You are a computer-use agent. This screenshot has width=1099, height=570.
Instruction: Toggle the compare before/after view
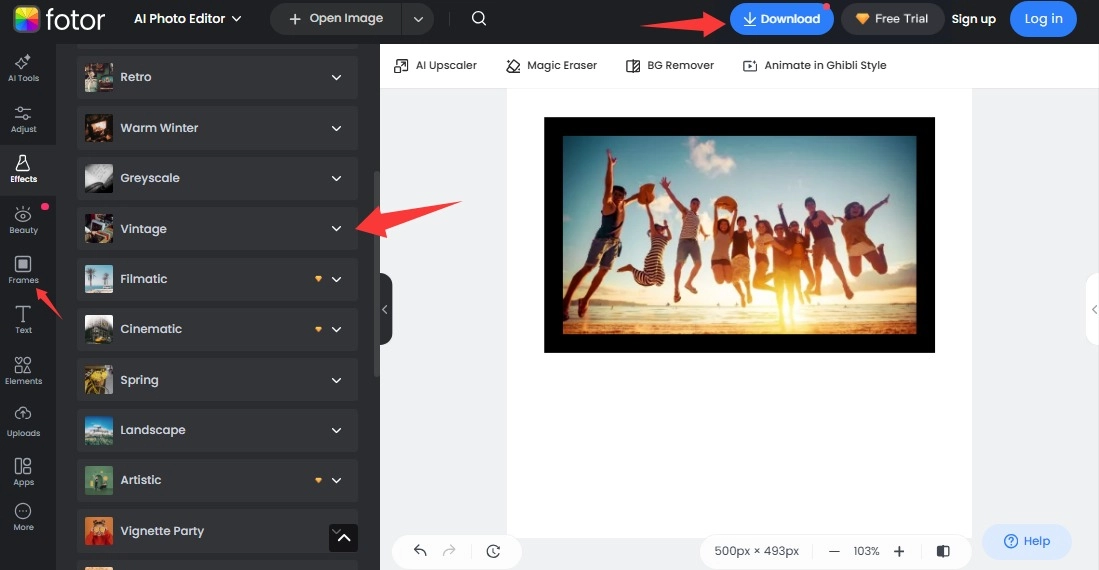click(943, 551)
